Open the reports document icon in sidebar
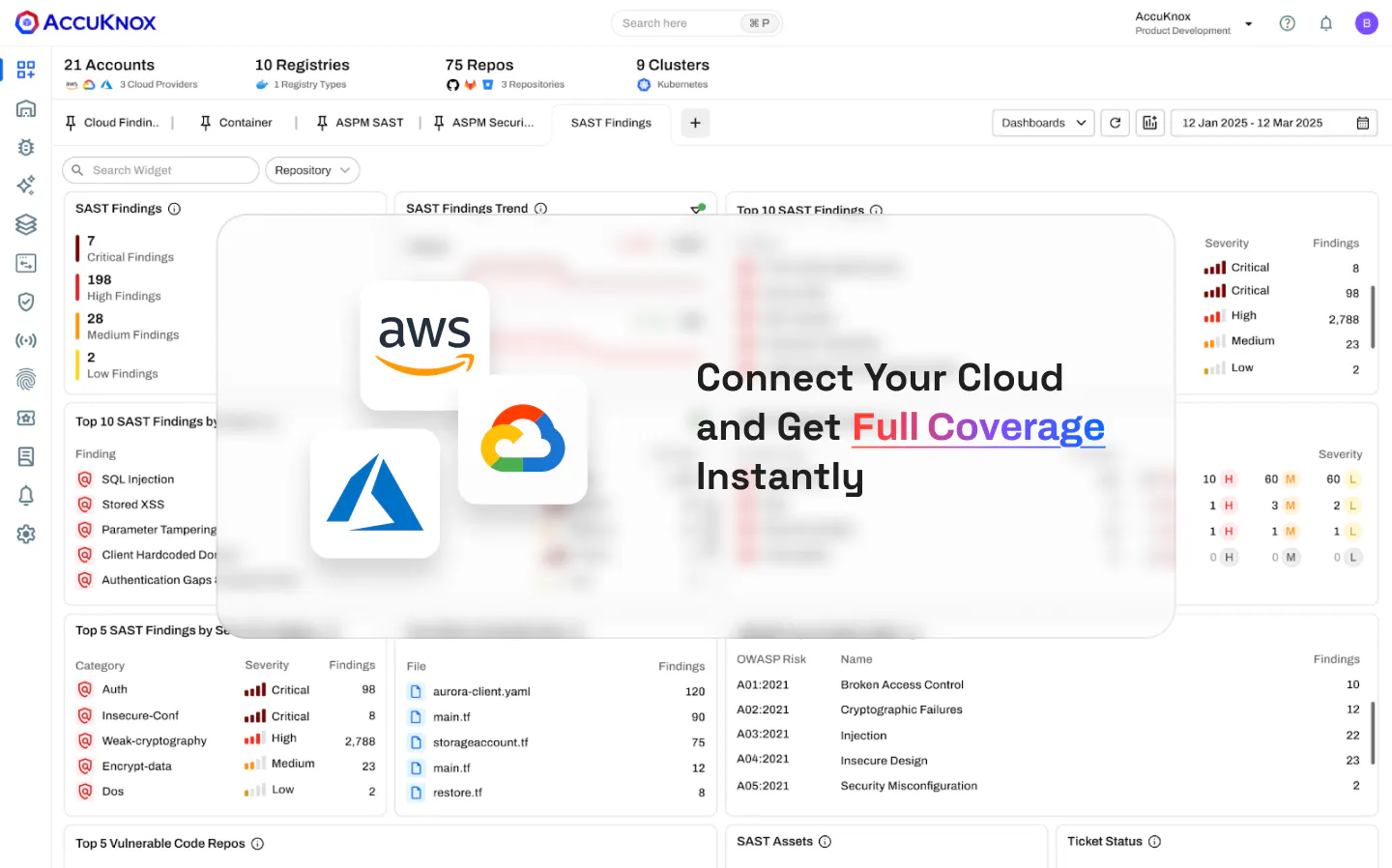The image size is (1392, 868). click(26, 456)
